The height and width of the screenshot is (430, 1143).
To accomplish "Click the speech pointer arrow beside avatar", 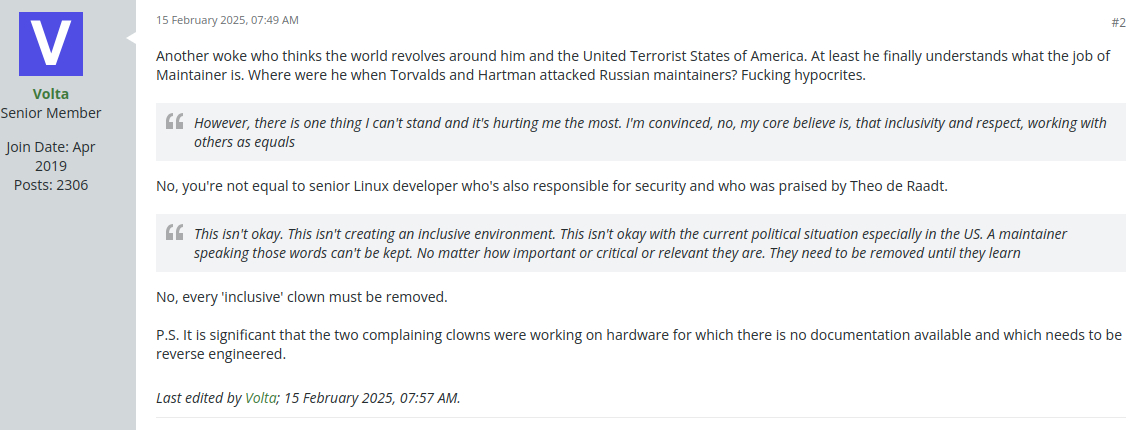I will (130, 38).
